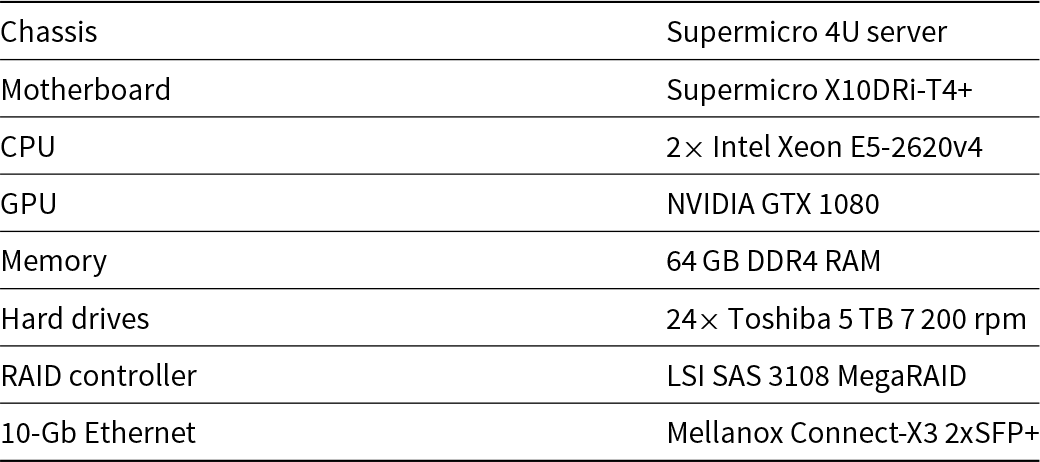Select the Supermicro 4U server text
1040x462 pixels.
point(806,32)
